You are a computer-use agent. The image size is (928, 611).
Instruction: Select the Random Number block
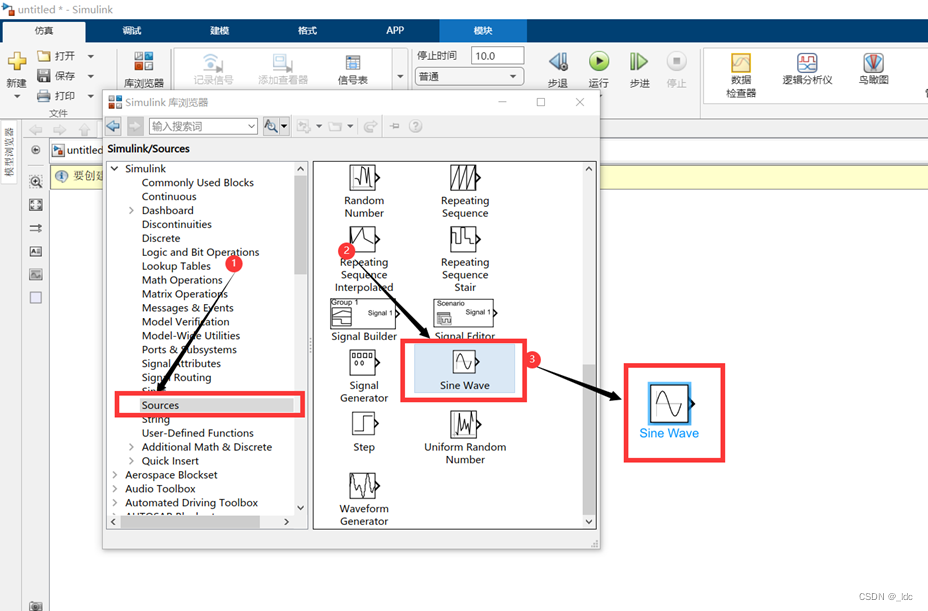pos(364,191)
